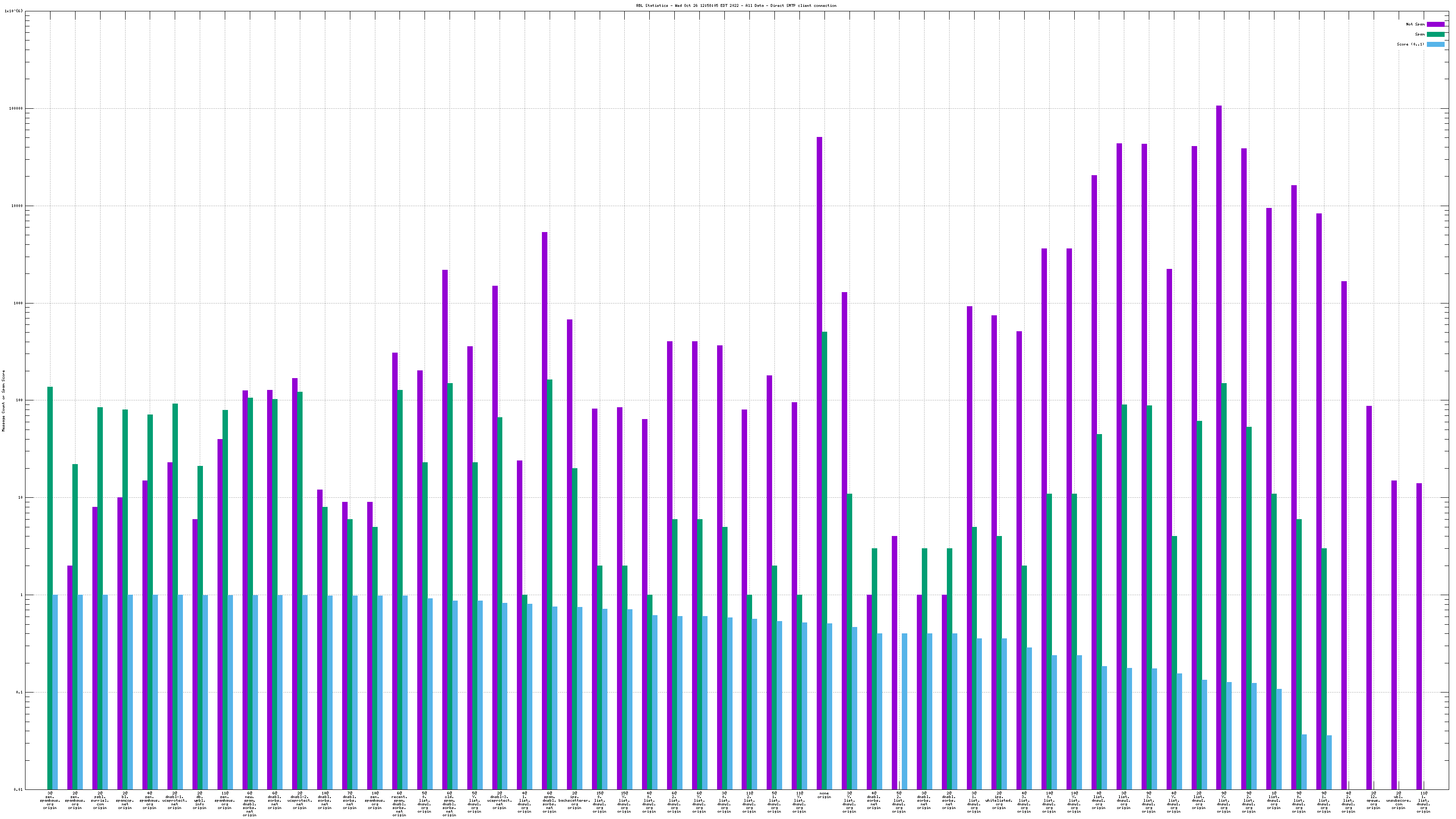
Task: Click the ubl.unsubscore.com x-axis label
Action: click(x=1398, y=800)
